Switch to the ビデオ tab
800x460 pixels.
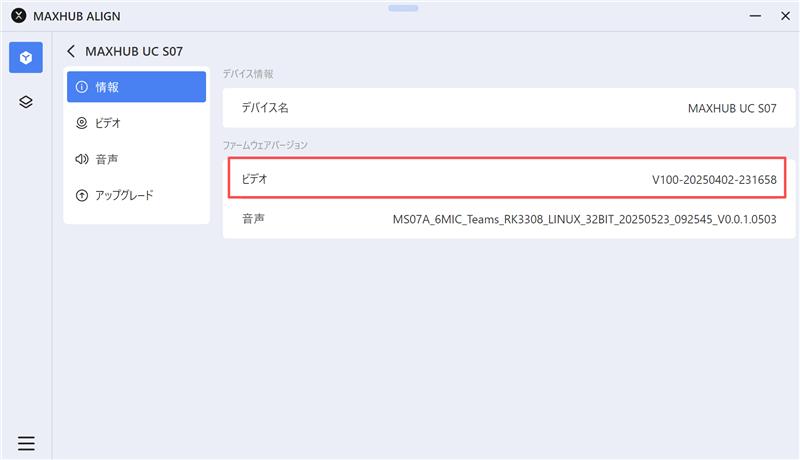point(136,123)
